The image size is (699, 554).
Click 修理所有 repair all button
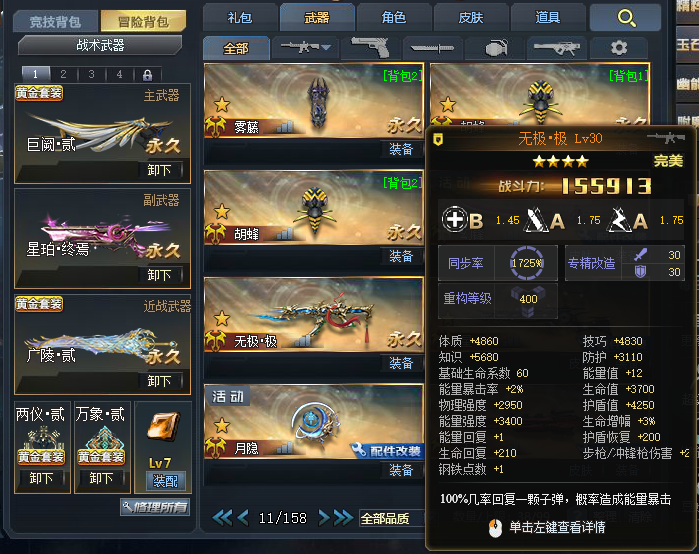tap(155, 507)
